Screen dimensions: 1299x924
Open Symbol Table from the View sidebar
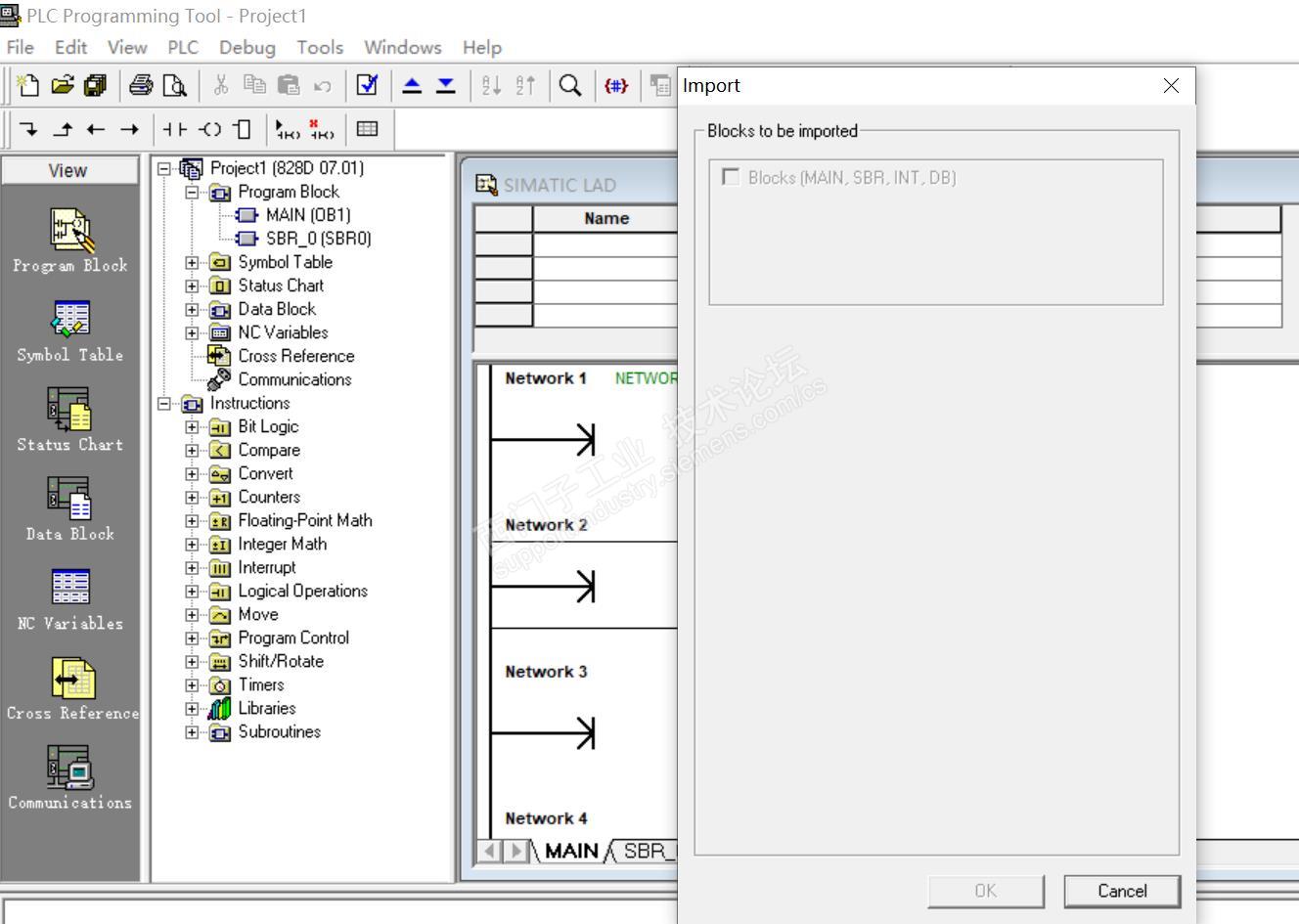point(69,331)
